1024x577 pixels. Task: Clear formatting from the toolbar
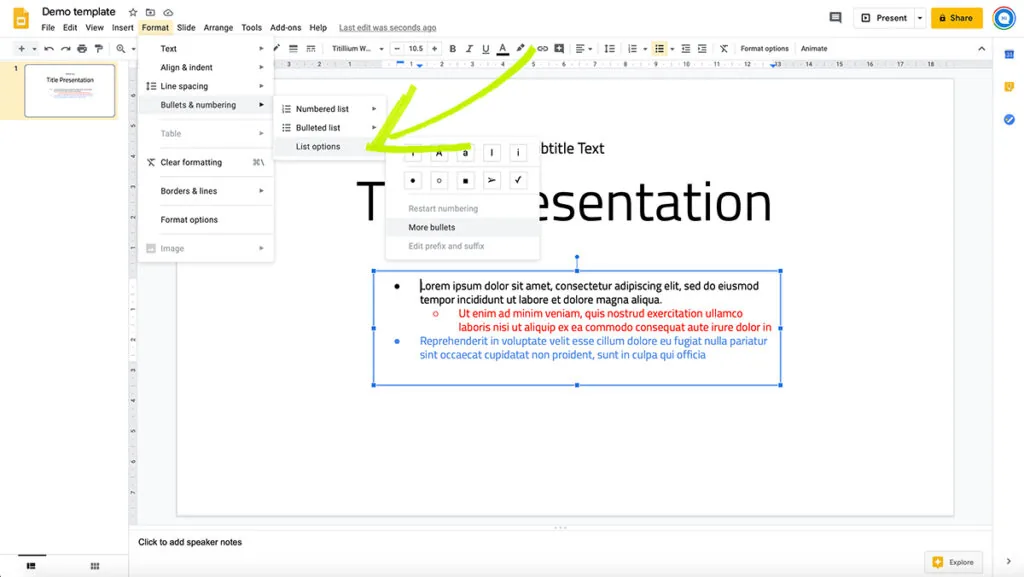point(724,48)
